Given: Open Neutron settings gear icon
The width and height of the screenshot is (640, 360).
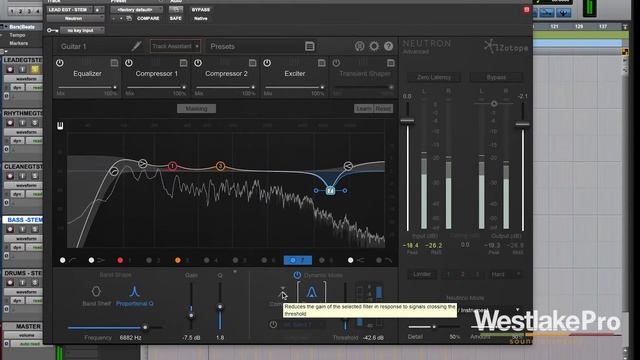Looking at the screenshot, I should tap(374, 46).
